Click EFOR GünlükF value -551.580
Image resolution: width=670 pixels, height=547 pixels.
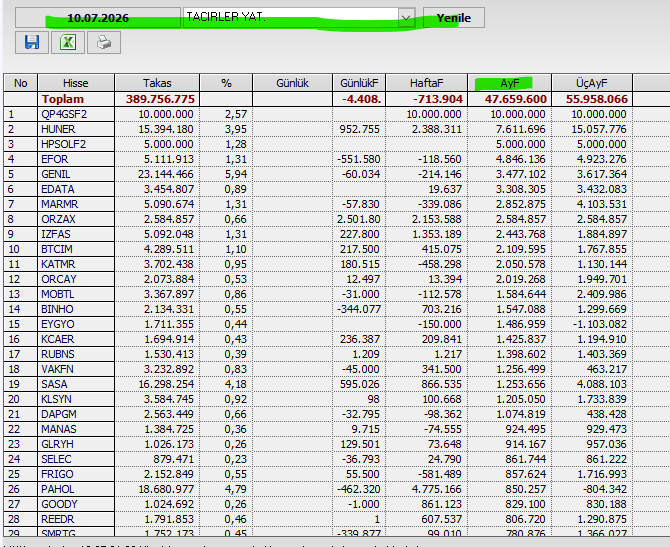click(358, 159)
